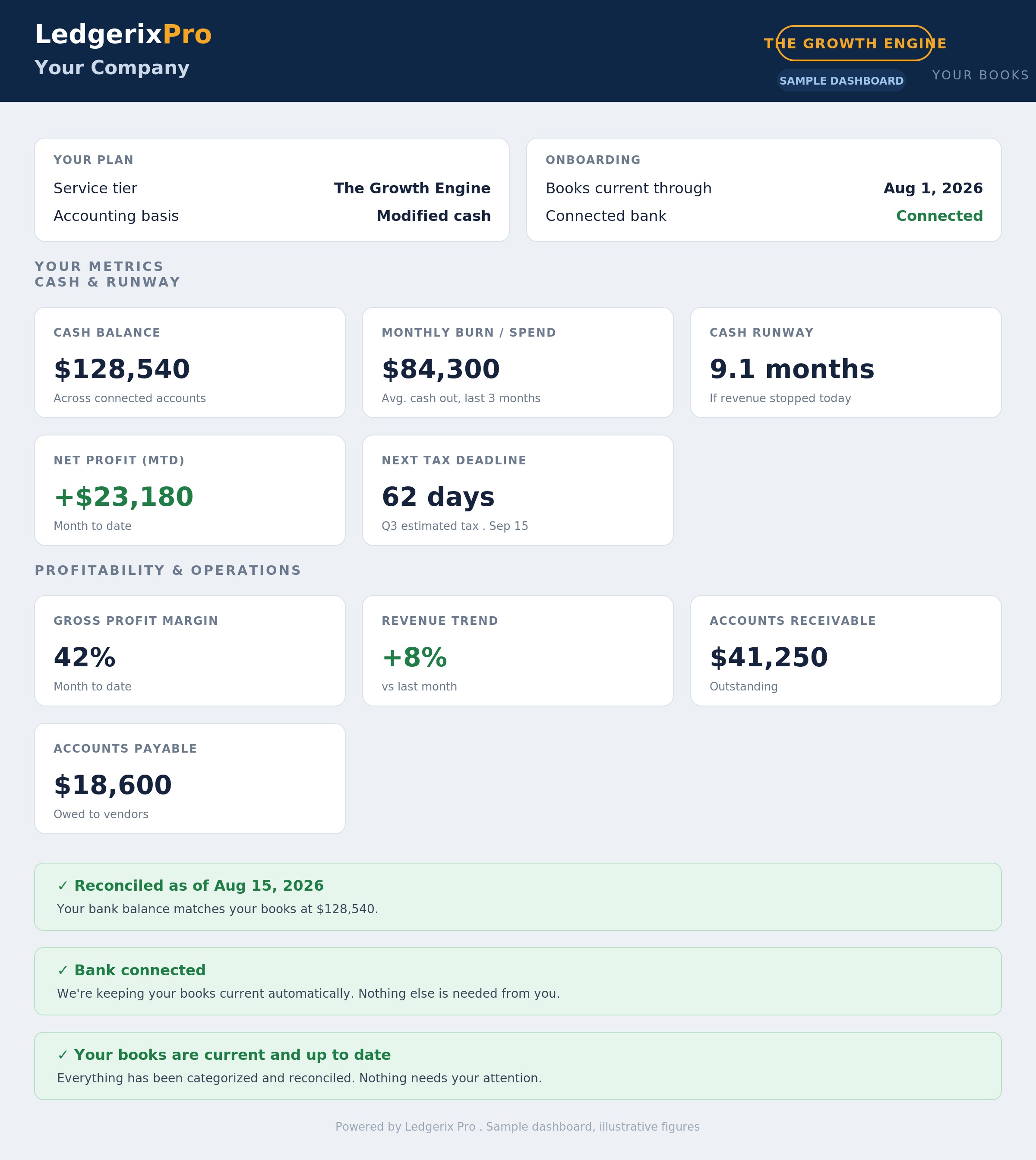Click the bank balance matches message
The image size is (1036, 1160).
(218, 909)
